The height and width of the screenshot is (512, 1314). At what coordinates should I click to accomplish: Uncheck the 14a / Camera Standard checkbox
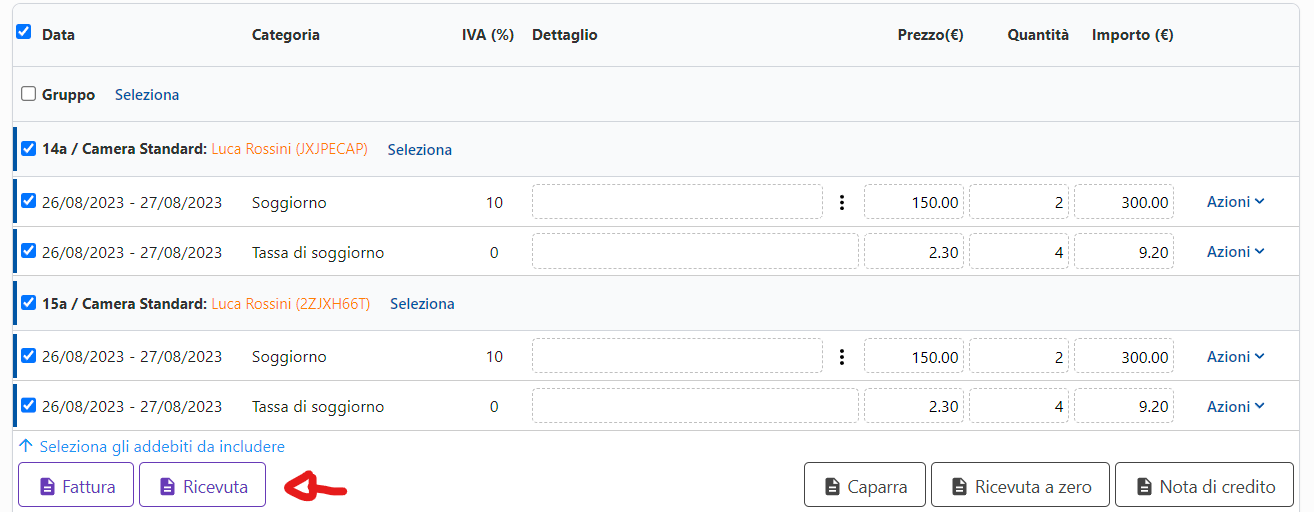coord(29,149)
